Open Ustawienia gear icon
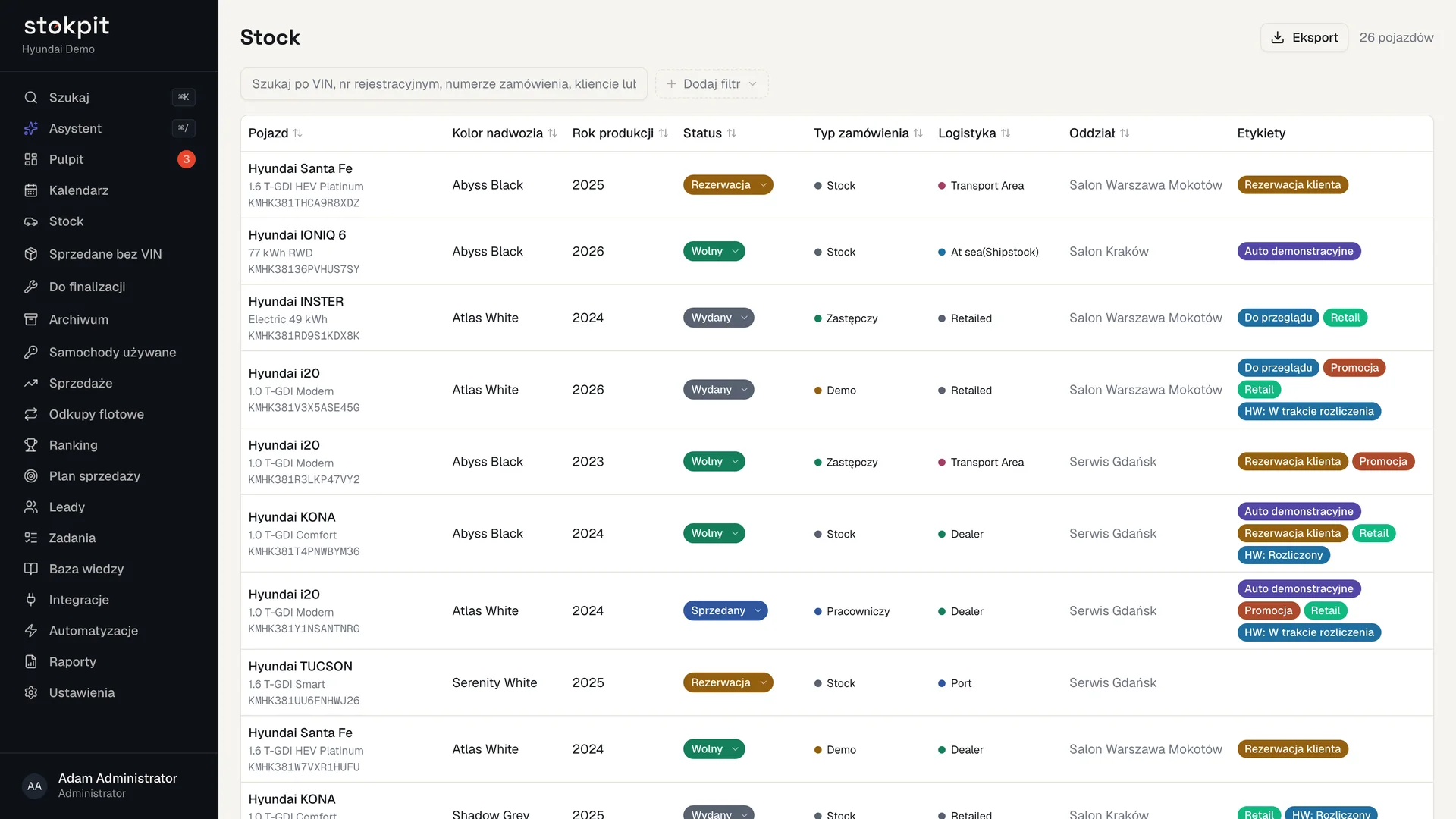This screenshot has height=819, width=1456. pos(31,692)
